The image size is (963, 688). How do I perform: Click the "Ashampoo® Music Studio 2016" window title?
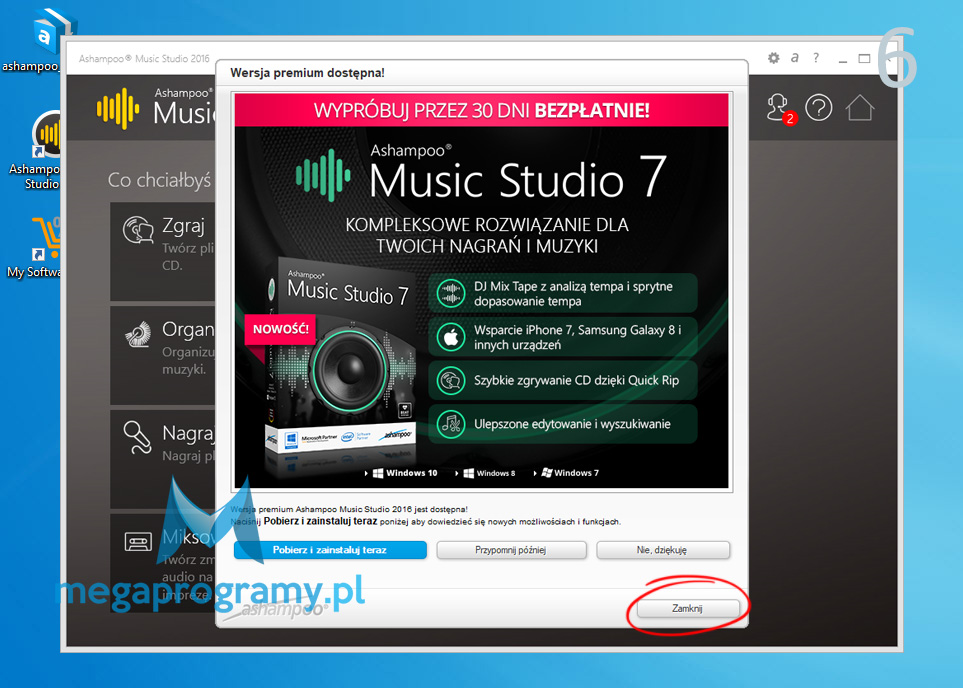coord(144,59)
